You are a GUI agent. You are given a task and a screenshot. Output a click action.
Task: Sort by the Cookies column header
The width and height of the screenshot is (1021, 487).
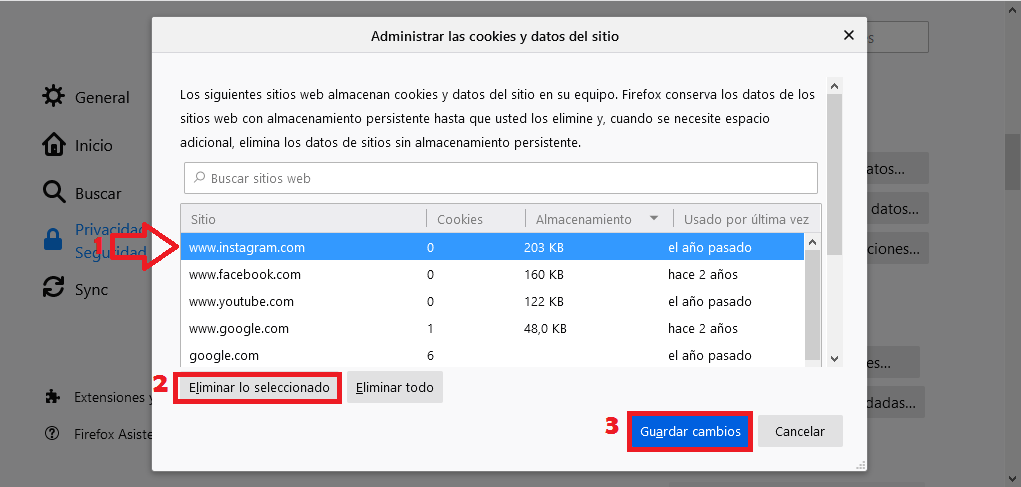[x=475, y=219]
